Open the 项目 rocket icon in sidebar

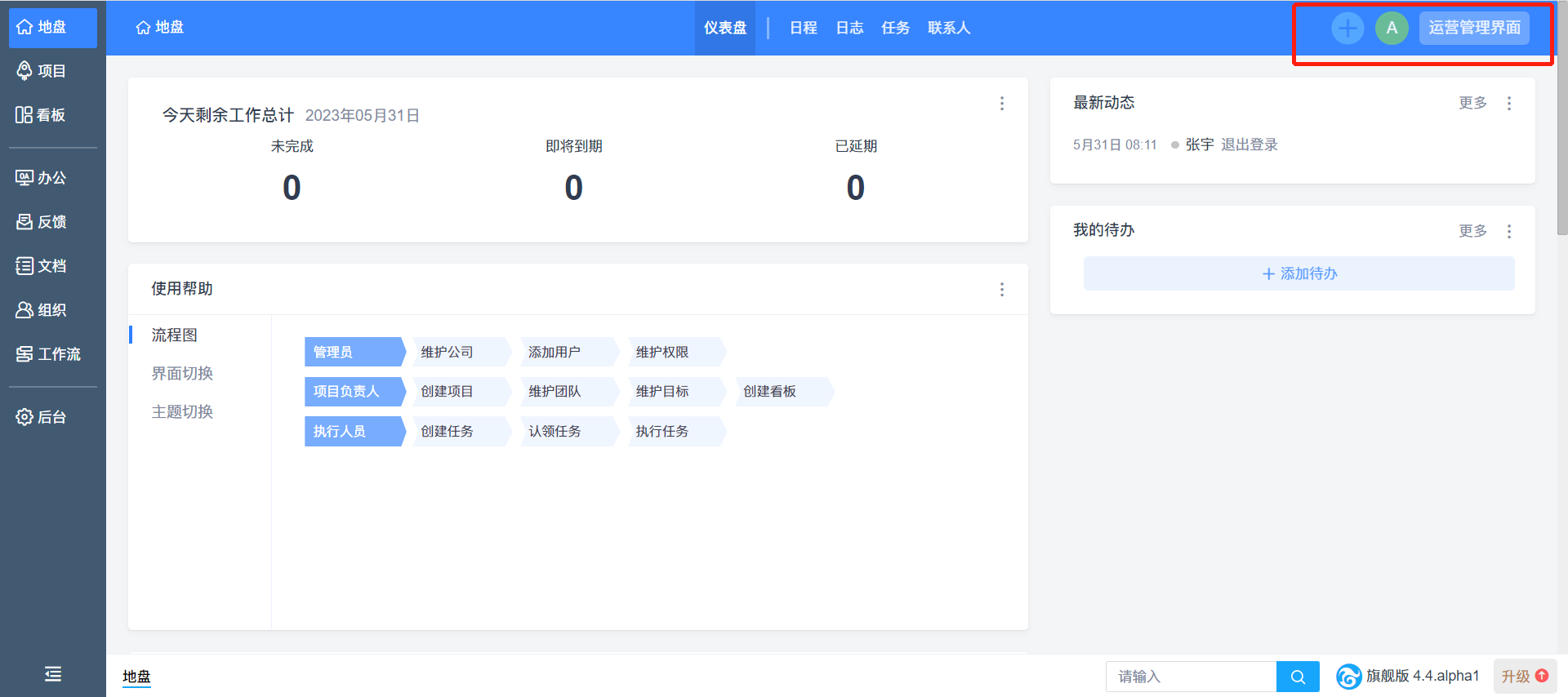pos(25,71)
